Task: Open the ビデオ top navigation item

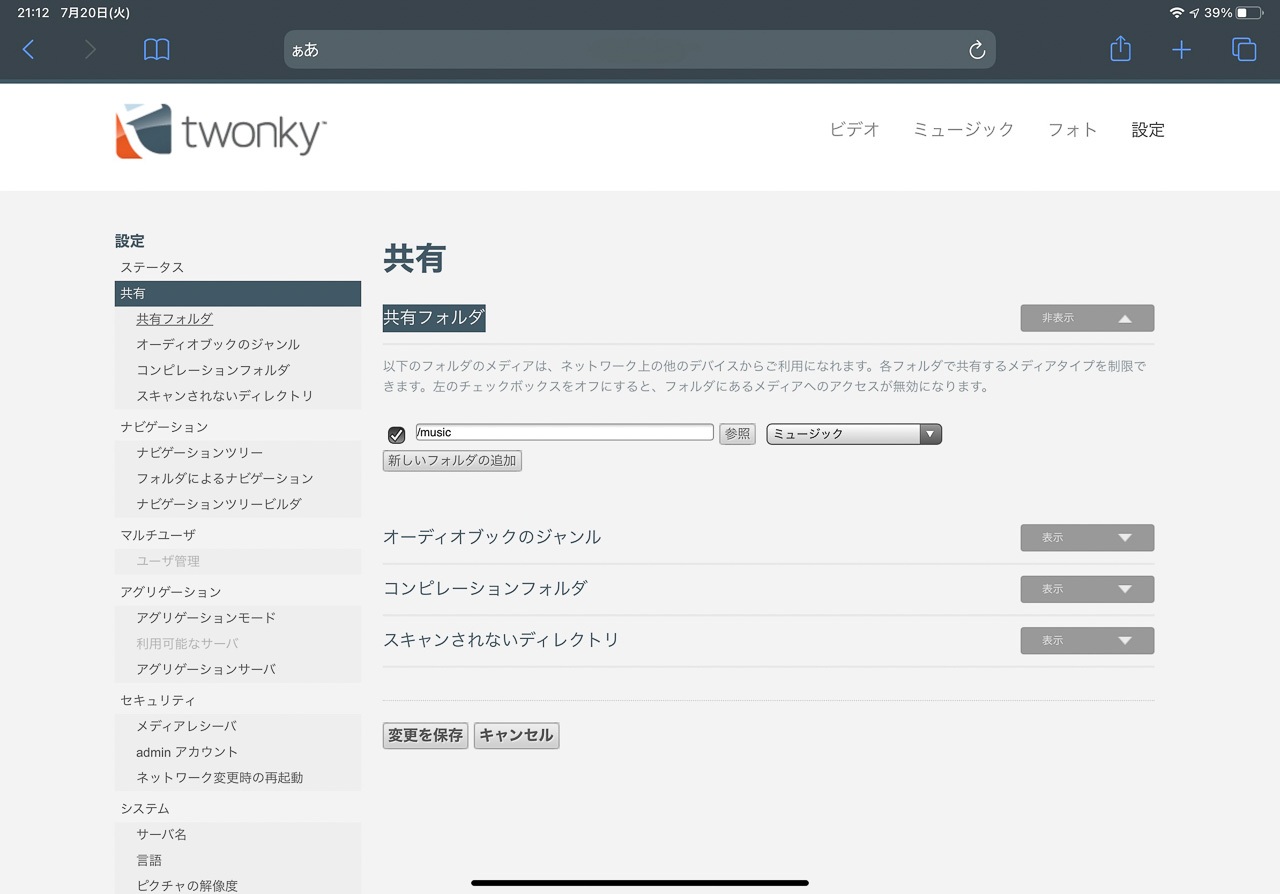Action: coord(855,130)
